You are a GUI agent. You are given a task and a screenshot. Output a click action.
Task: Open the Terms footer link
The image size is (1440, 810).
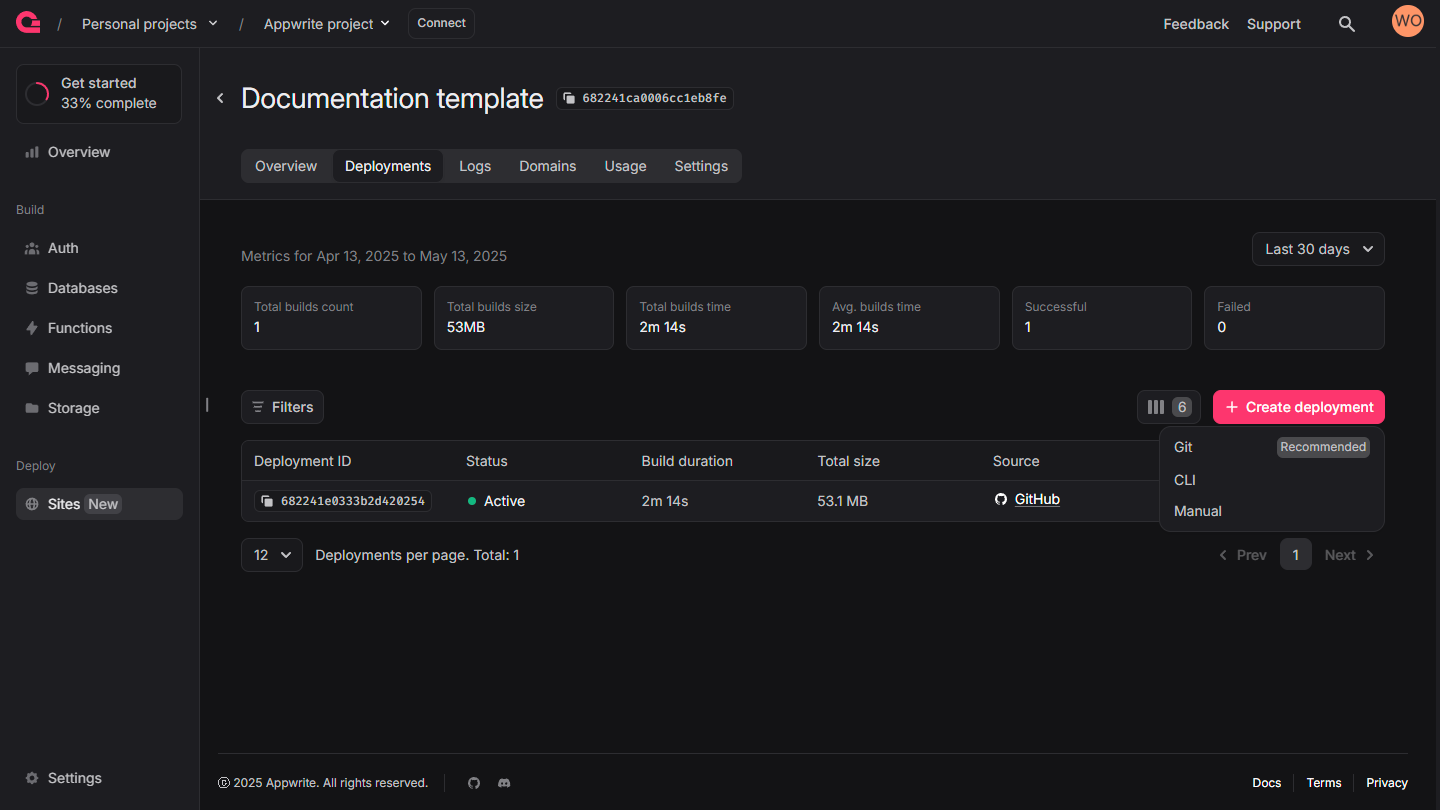[x=1324, y=783]
